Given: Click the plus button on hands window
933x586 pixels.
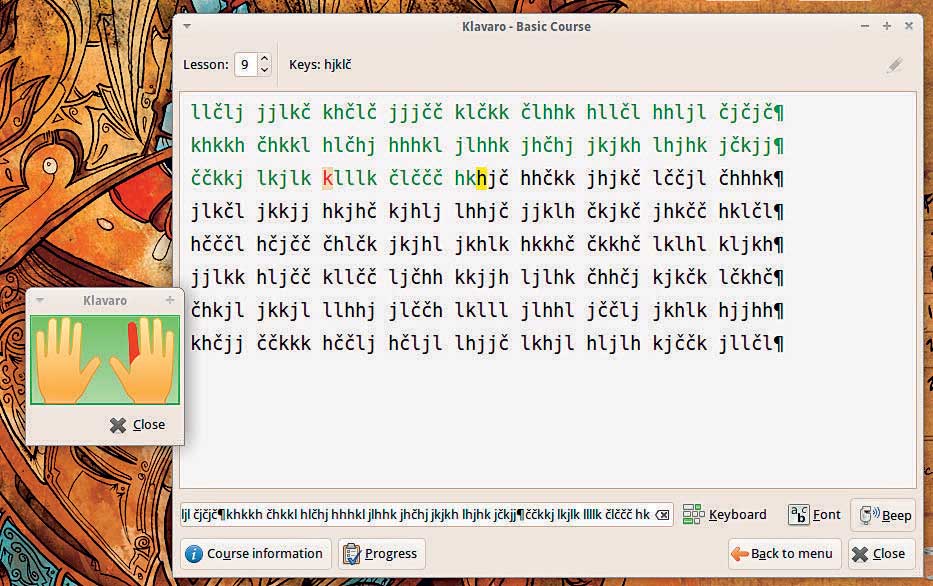Looking at the screenshot, I should pyautogui.click(x=170, y=300).
